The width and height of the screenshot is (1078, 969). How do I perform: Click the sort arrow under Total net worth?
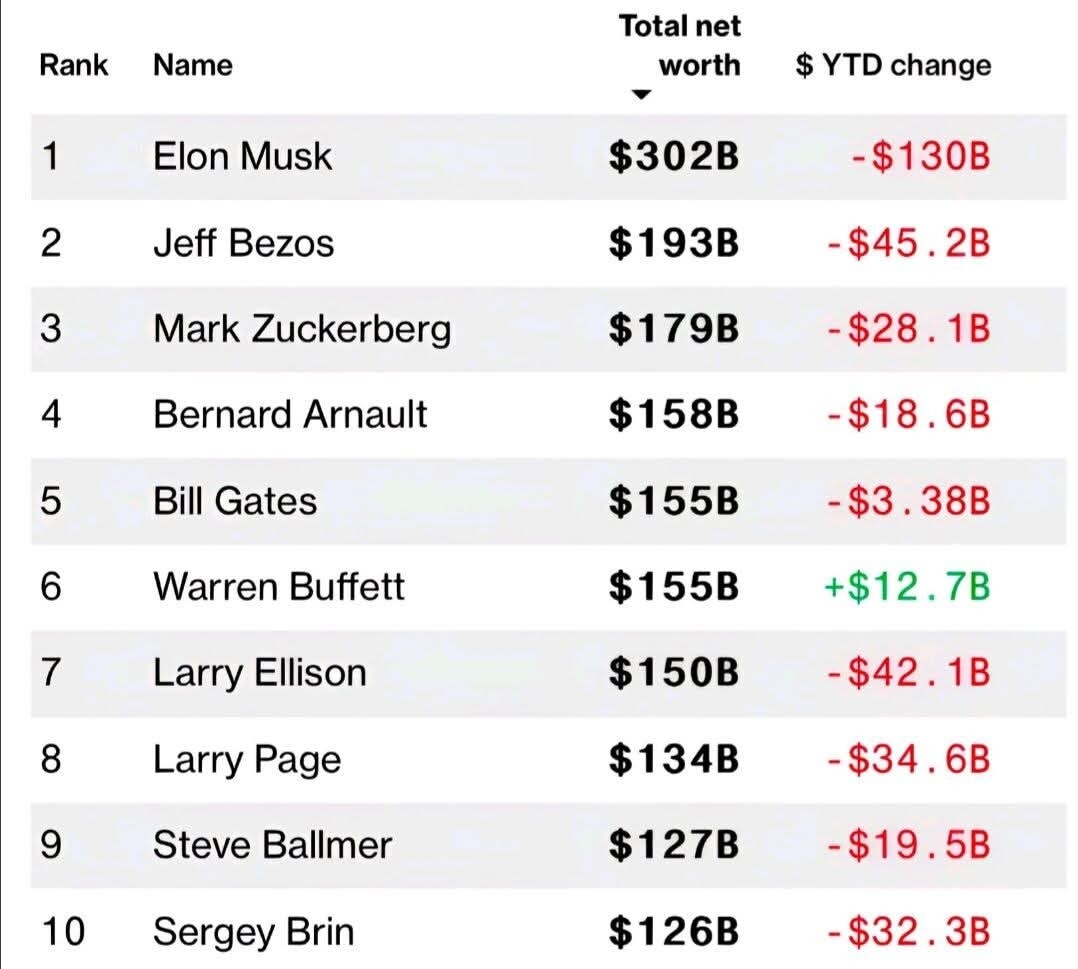coord(641,94)
